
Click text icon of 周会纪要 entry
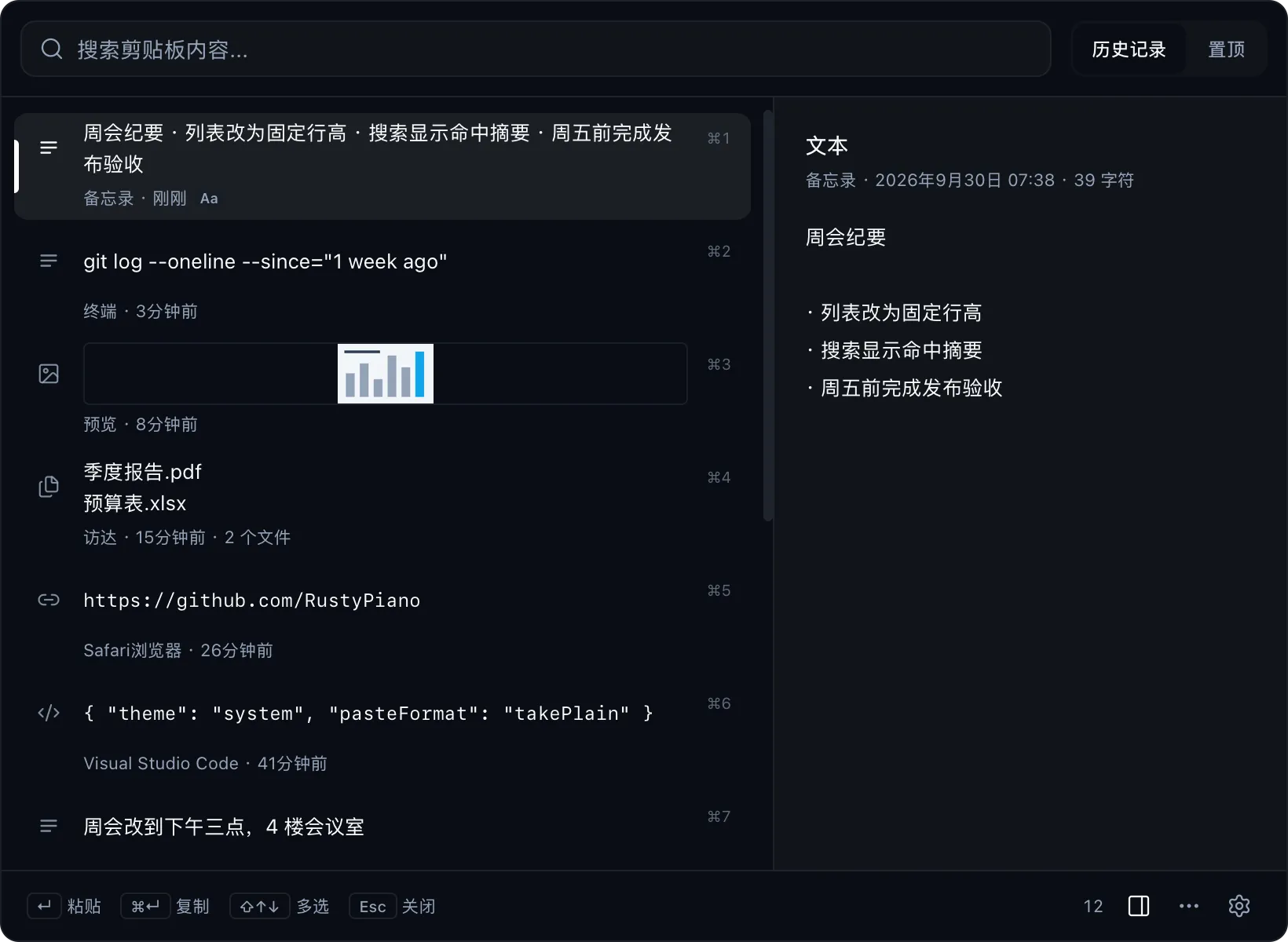click(49, 148)
